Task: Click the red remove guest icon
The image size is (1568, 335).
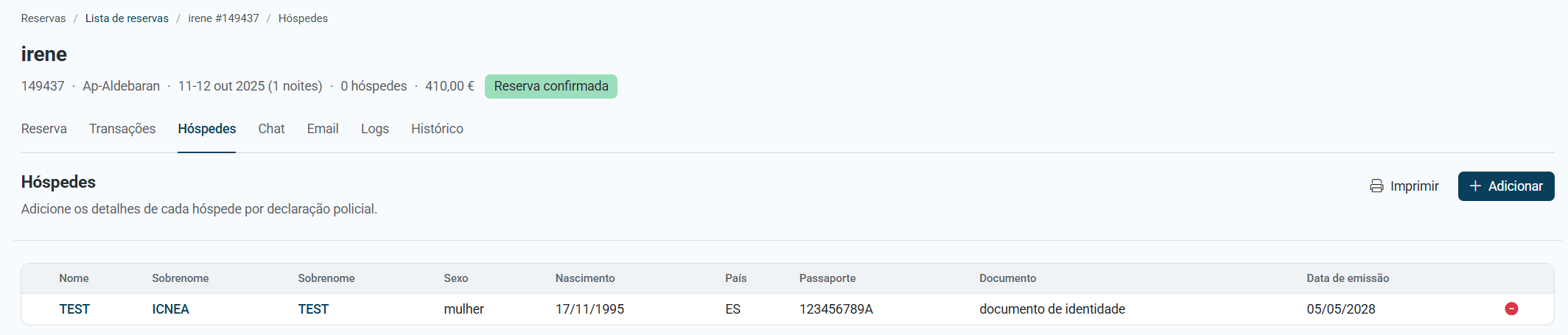Action: pos(1511,308)
